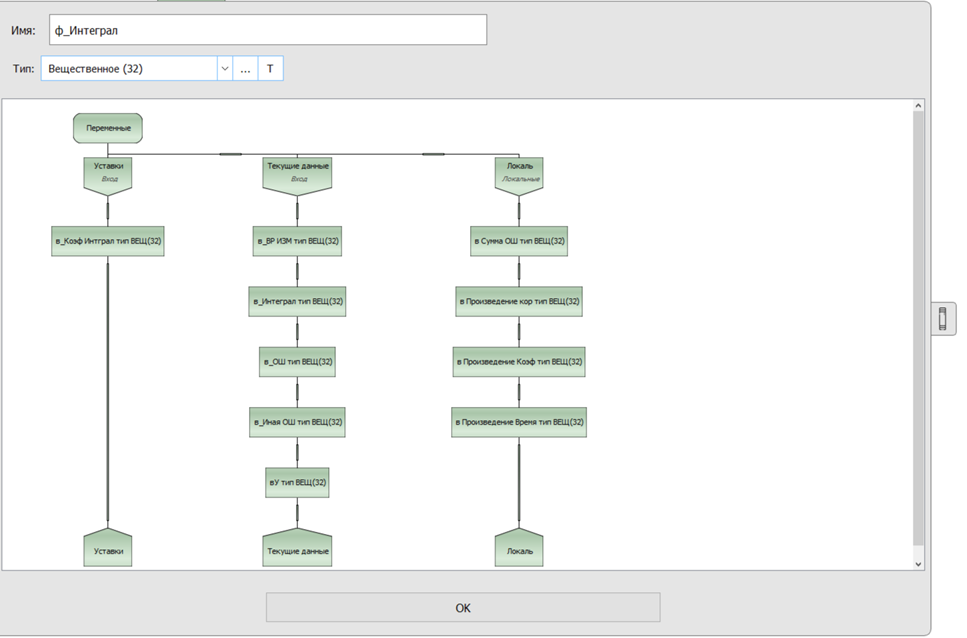Select the в_ВР ИЗМ variable node

[297, 241]
